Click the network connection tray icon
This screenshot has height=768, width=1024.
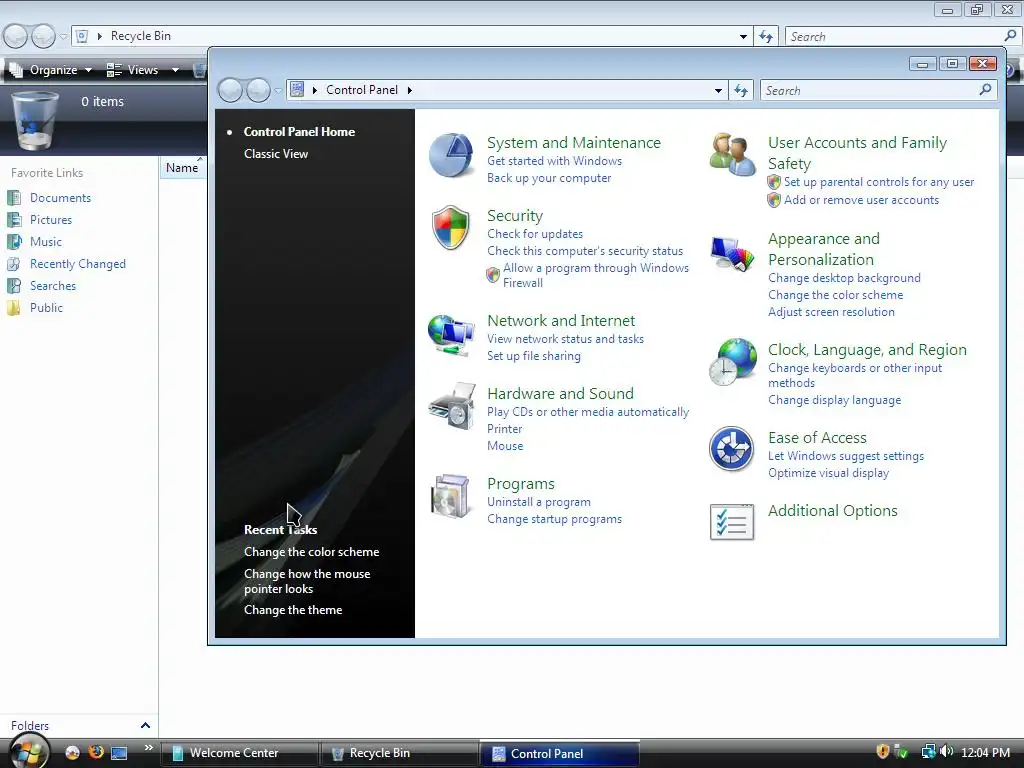[x=928, y=752]
